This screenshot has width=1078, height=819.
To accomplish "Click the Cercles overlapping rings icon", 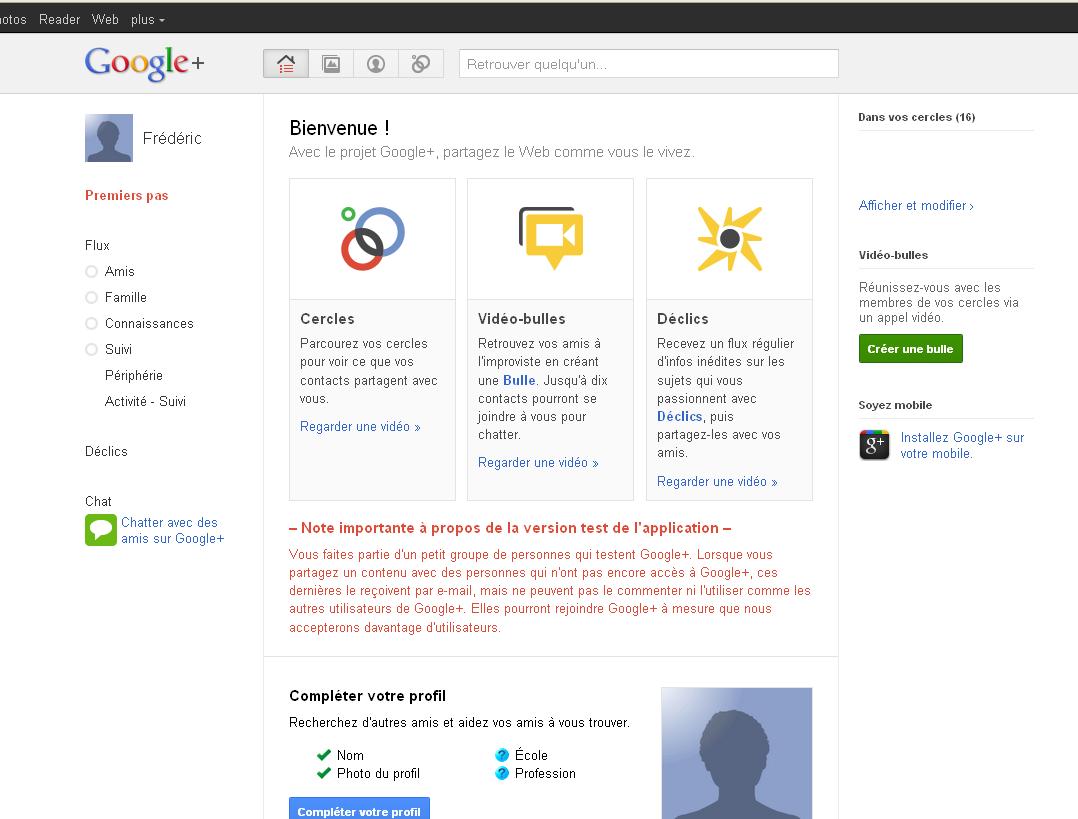I will 372,239.
